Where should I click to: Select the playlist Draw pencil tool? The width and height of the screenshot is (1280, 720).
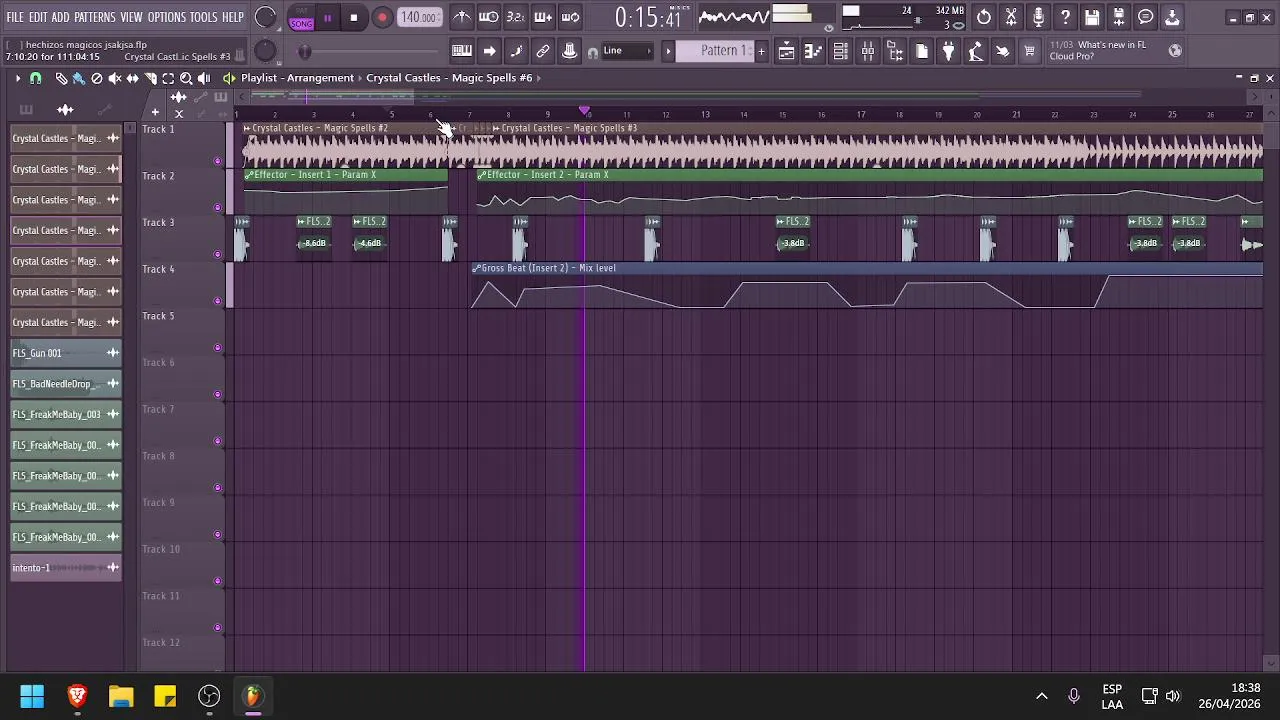61,78
